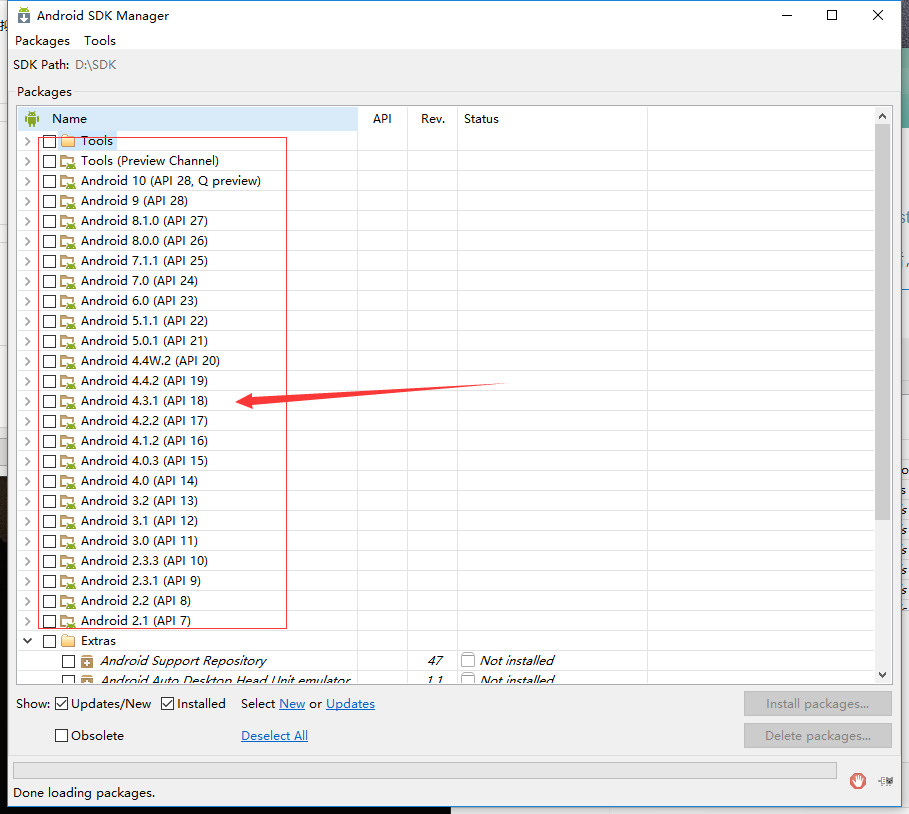Viewport: 909px width, 814px height.
Task: Click the scrollbar down arrow
Action: click(882, 675)
